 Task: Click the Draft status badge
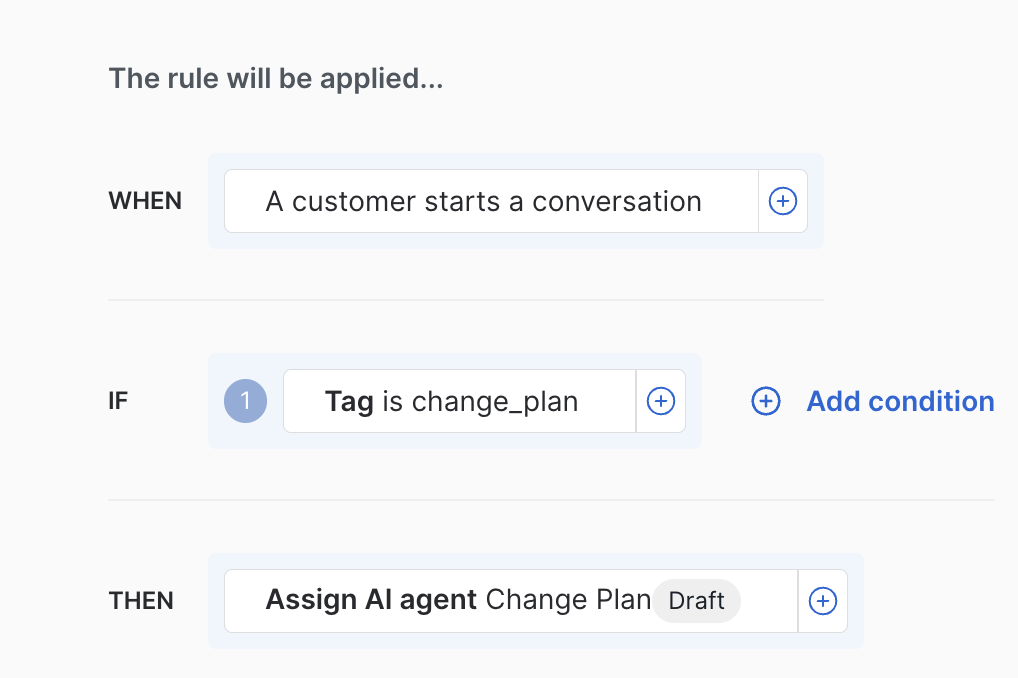[696, 601]
